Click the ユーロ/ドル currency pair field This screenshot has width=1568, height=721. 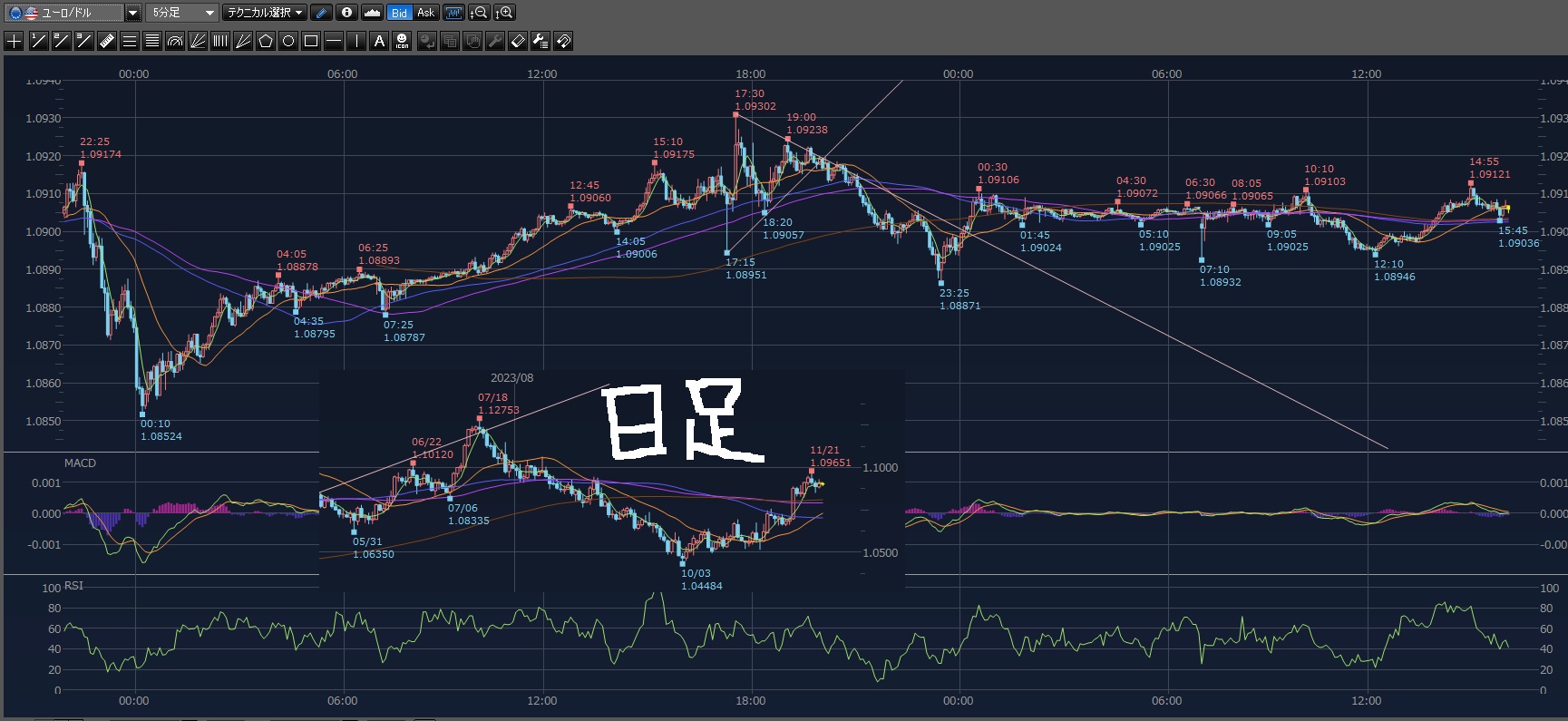tap(63, 13)
